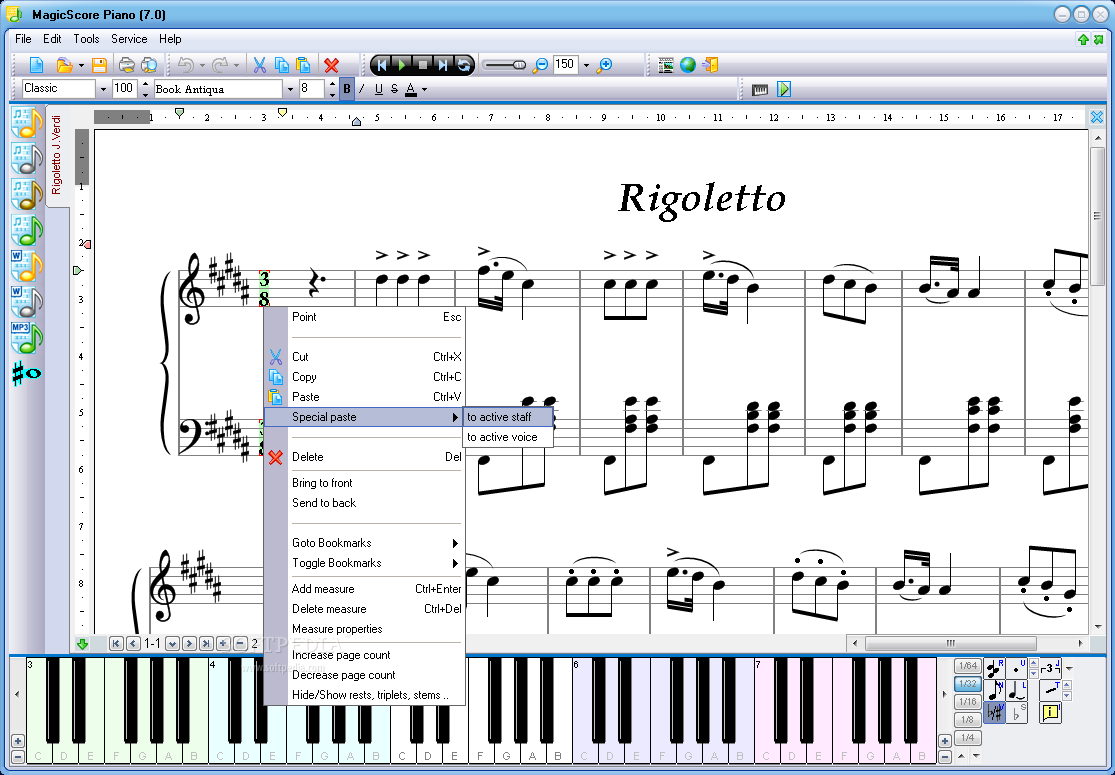This screenshot has width=1115, height=775.
Task: Open the piano keyboard toolbar icon
Action: [759, 90]
